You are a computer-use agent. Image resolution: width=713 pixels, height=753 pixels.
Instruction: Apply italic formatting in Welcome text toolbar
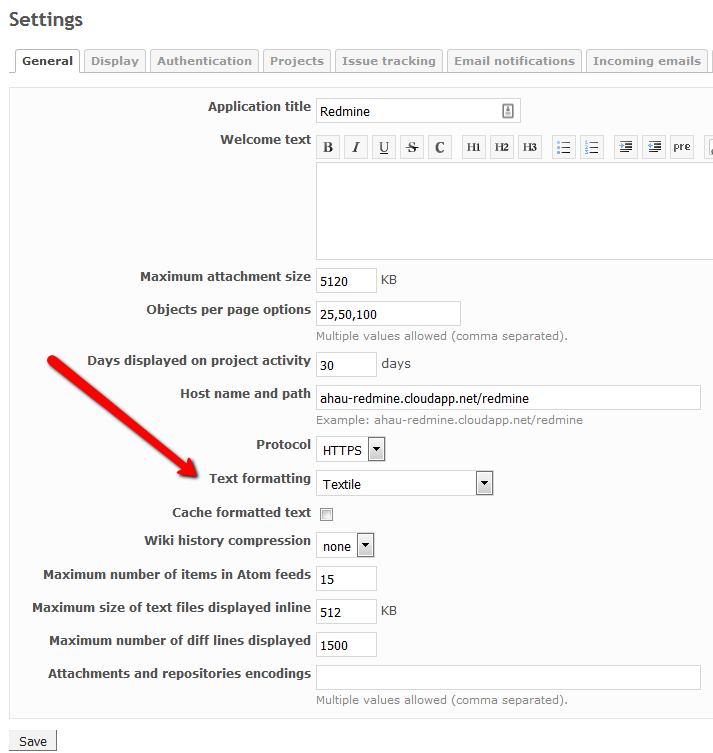(356, 147)
